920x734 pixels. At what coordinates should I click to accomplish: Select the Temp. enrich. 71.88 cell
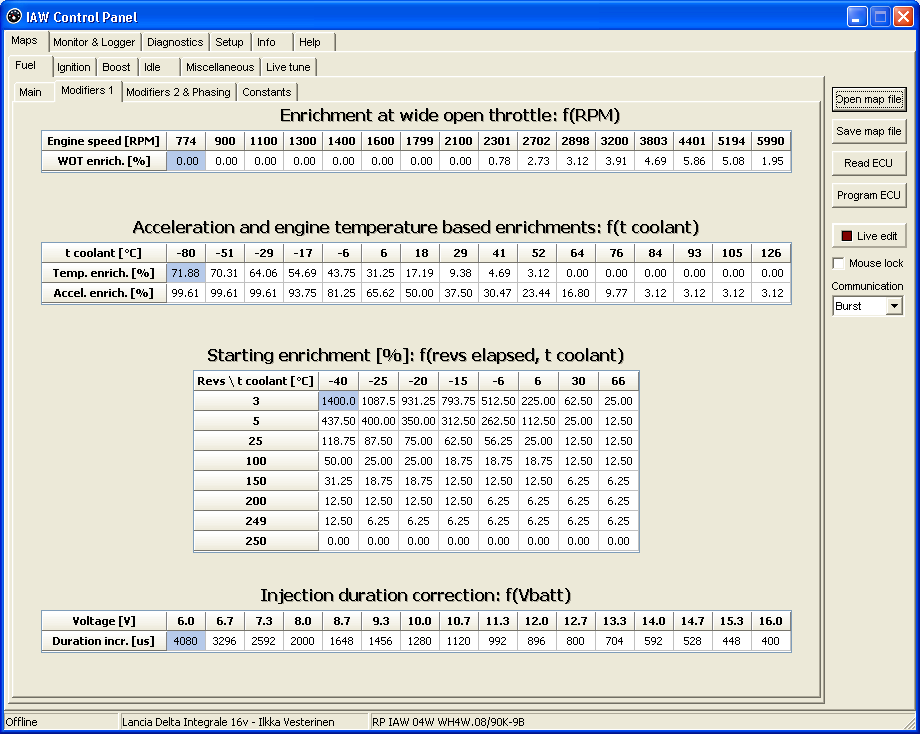(x=185, y=273)
